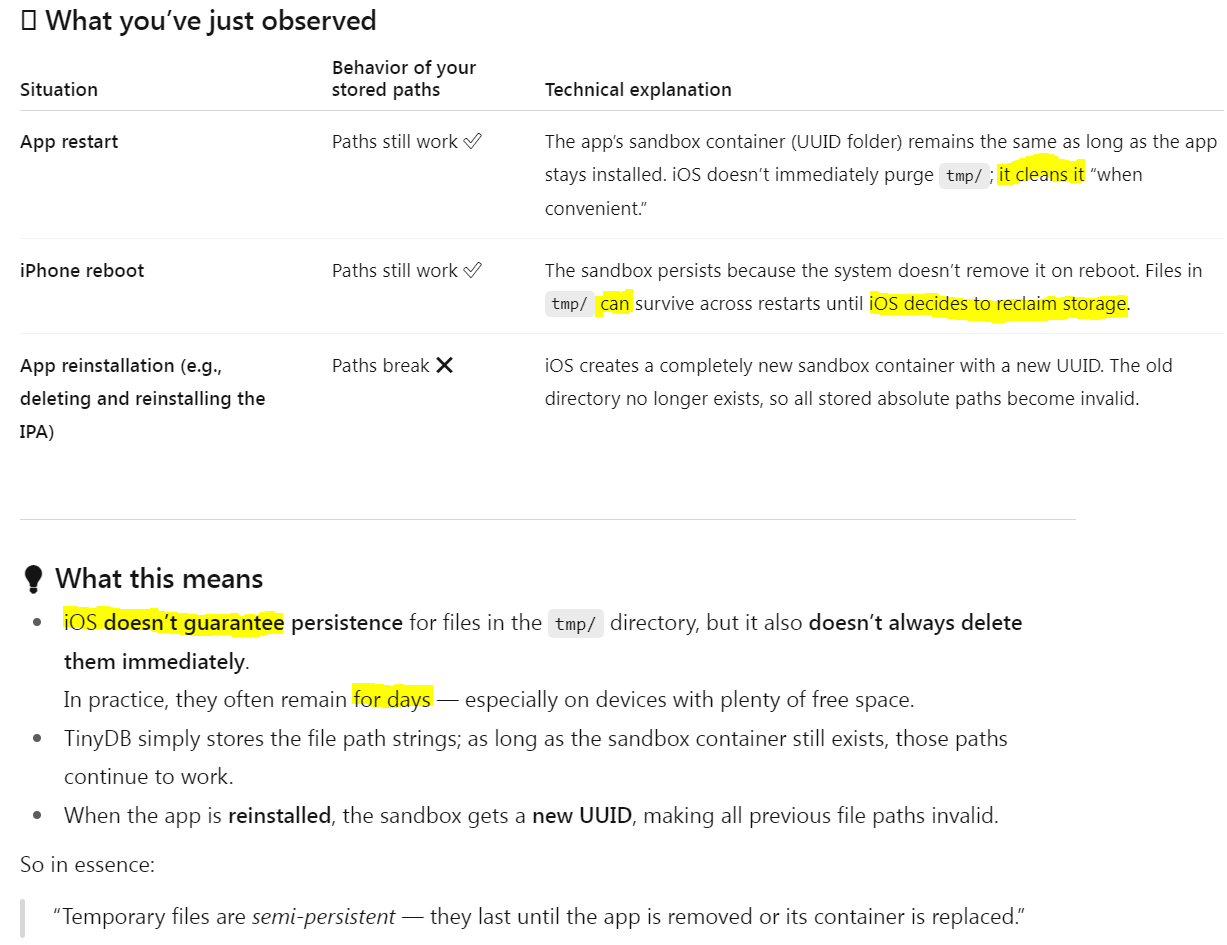Click the emoji placeholder before "What you've just observed"

click(28, 21)
